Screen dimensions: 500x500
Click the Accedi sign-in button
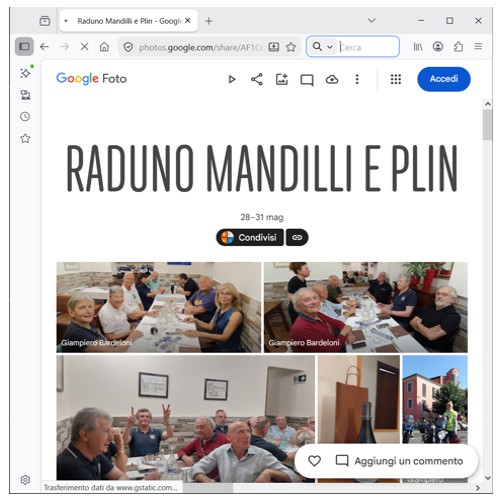[x=444, y=79]
